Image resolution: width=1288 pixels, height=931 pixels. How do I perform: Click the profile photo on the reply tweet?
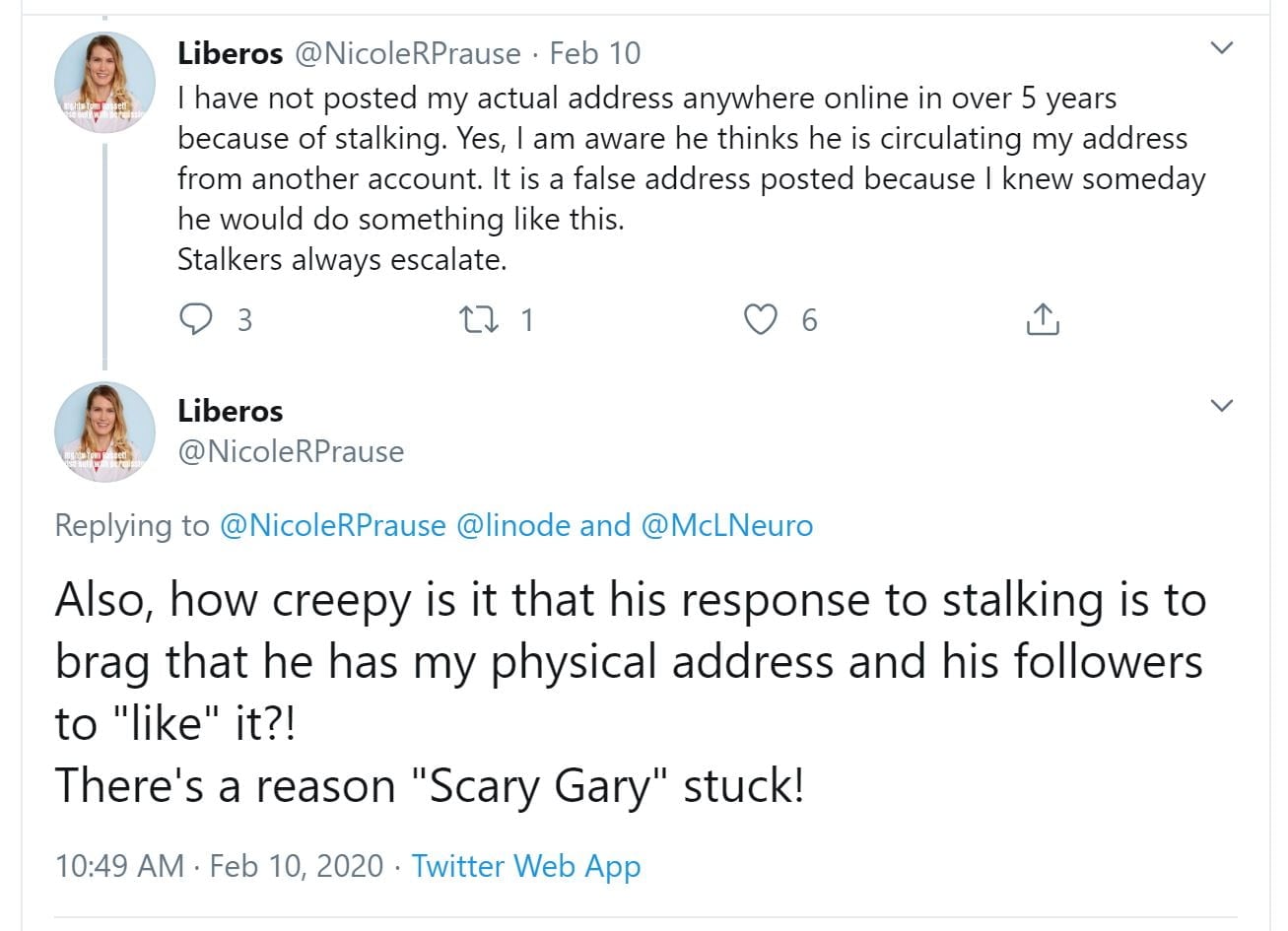click(x=104, y=432)
